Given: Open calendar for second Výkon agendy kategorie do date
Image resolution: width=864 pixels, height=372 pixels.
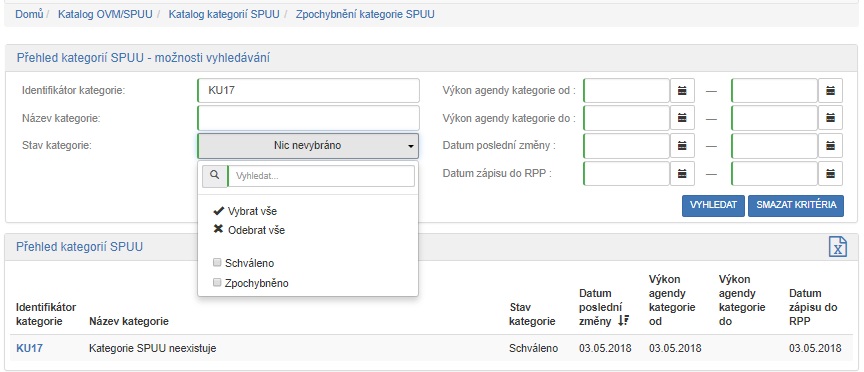Looking at the screenshot, I should 830,118.
